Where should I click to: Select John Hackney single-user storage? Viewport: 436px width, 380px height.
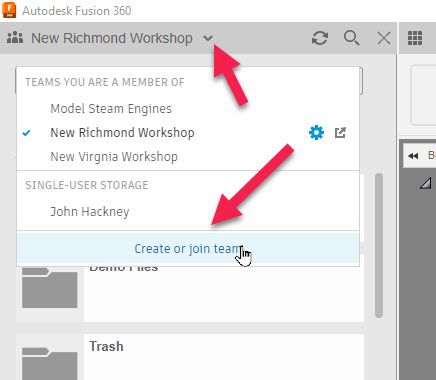pos(90,212)
